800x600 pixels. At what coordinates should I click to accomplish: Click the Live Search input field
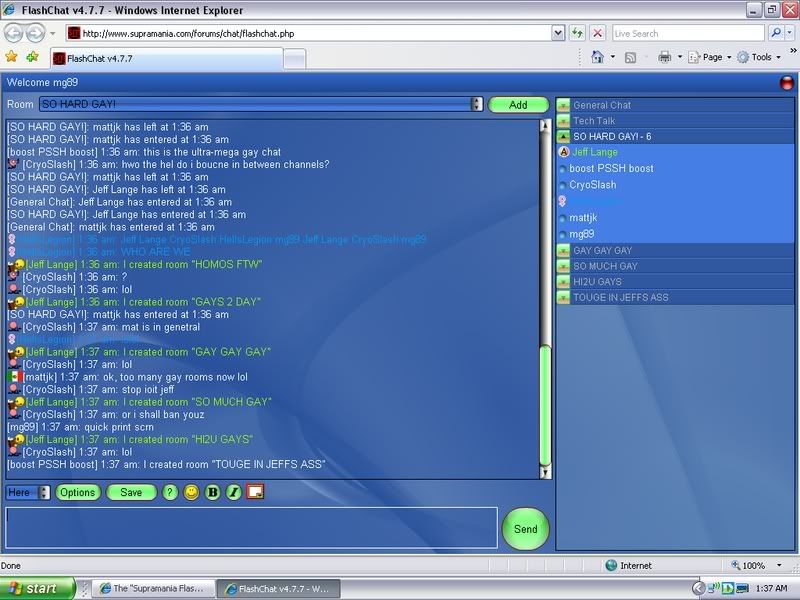[x=688, y=34]
